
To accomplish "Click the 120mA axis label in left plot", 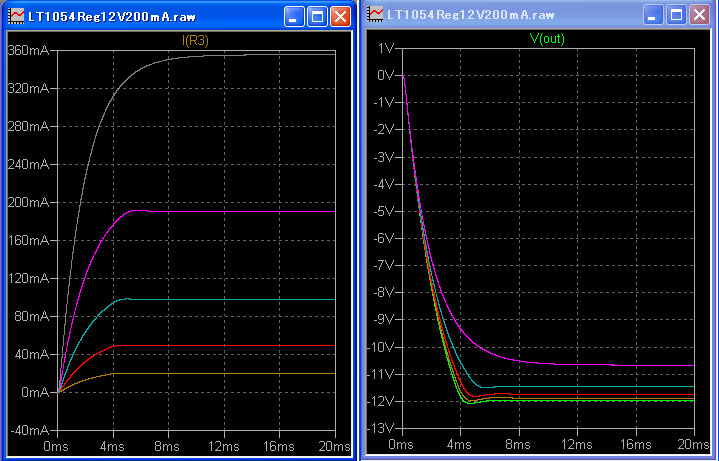I will click(28, 278).
